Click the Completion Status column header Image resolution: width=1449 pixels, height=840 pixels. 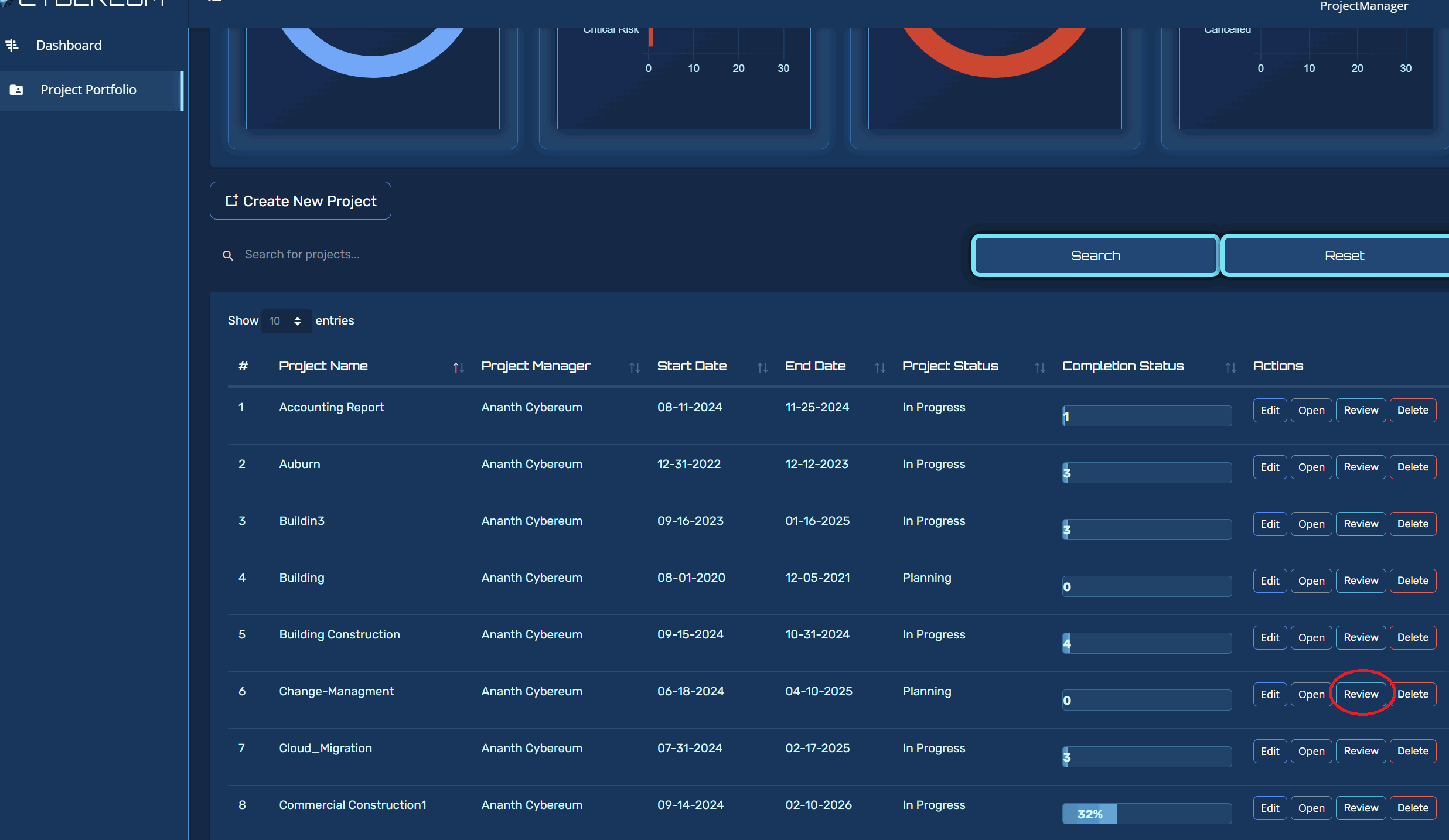click(x=1123, y=366)
